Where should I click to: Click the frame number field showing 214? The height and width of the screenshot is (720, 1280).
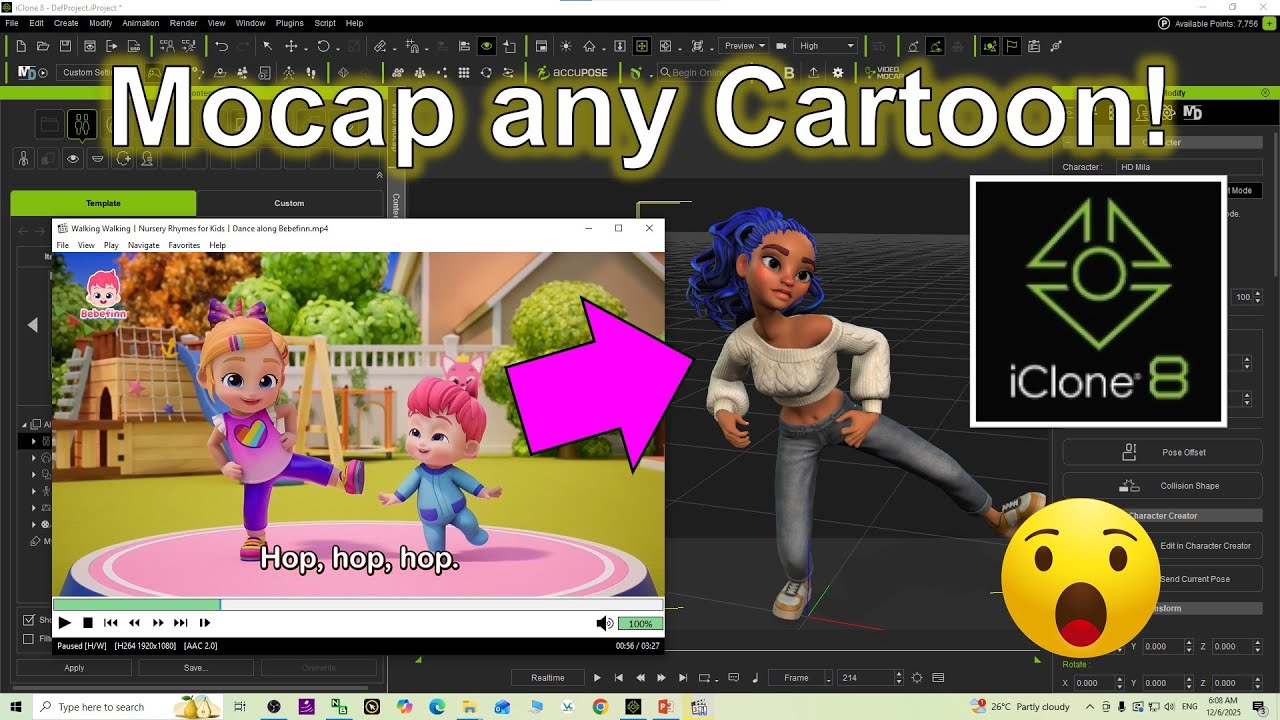865,678
